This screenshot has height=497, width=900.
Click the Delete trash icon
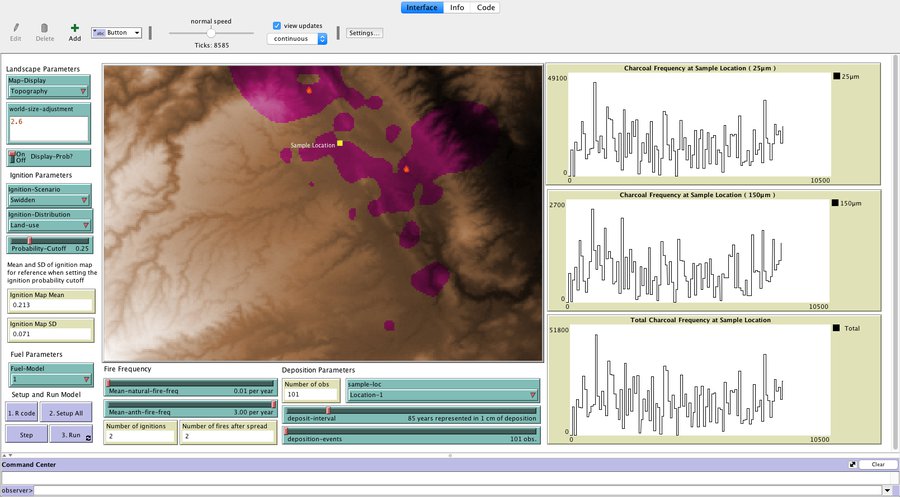click(44, 28)
